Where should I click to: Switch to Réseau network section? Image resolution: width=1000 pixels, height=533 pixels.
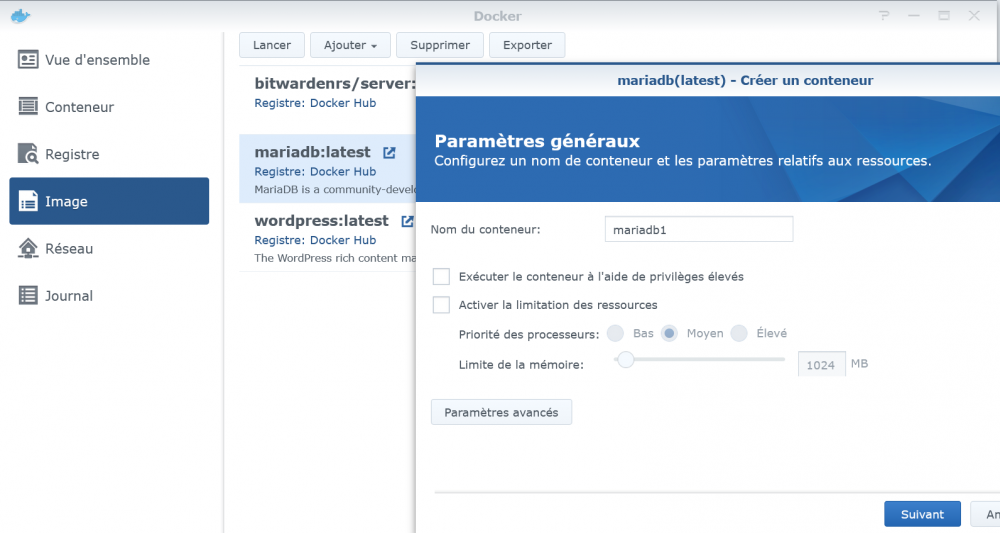(x=109, y=249)
